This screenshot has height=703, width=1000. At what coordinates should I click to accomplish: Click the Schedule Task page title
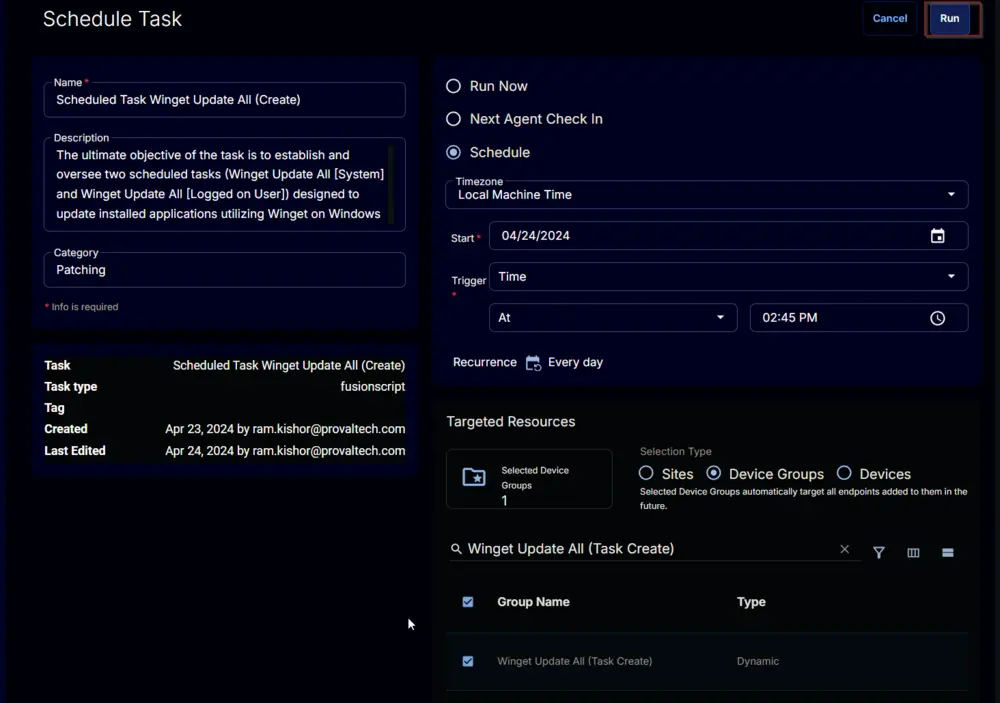112,19
